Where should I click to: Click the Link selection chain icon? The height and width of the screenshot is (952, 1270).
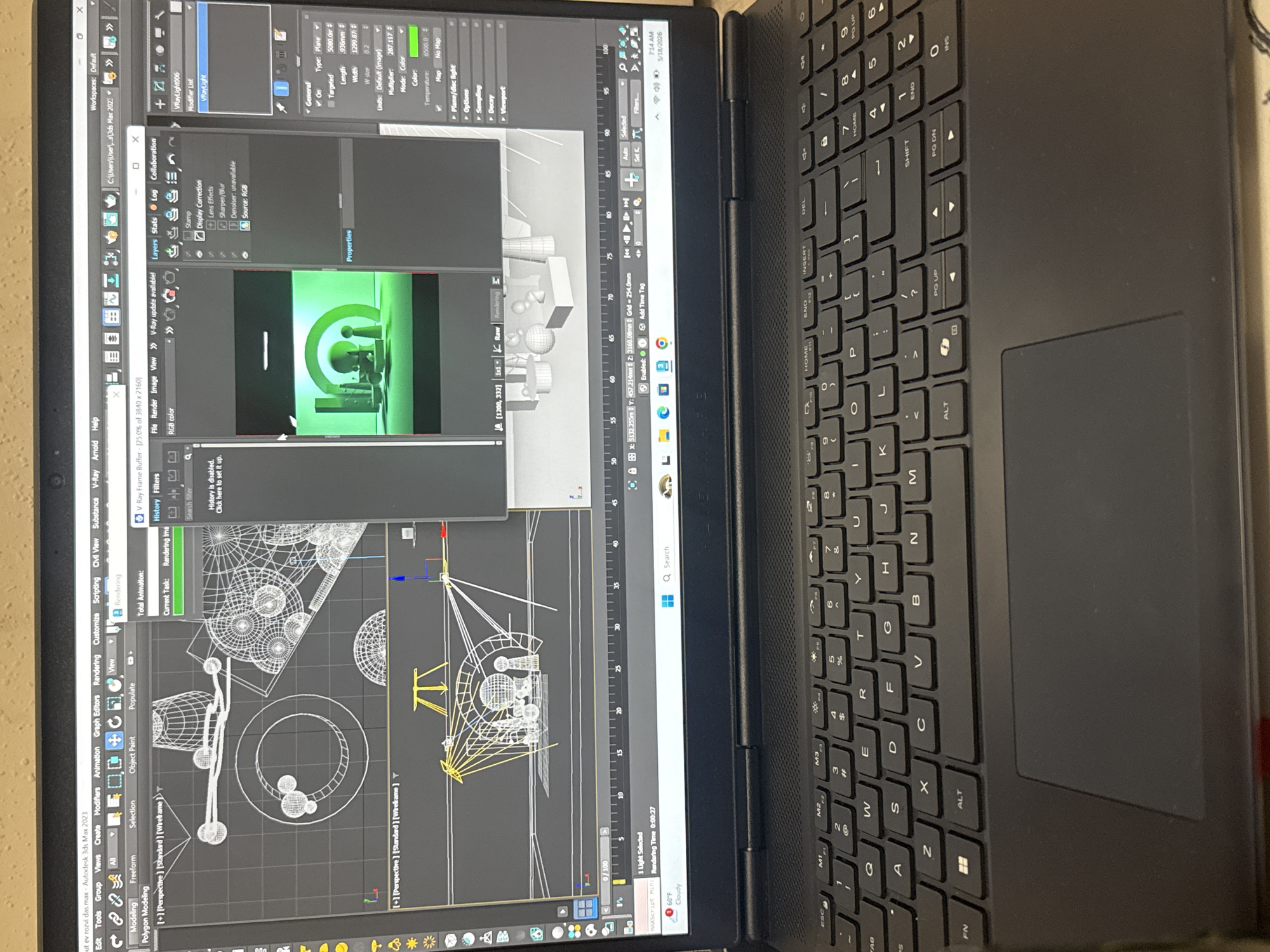pos(116,917)
